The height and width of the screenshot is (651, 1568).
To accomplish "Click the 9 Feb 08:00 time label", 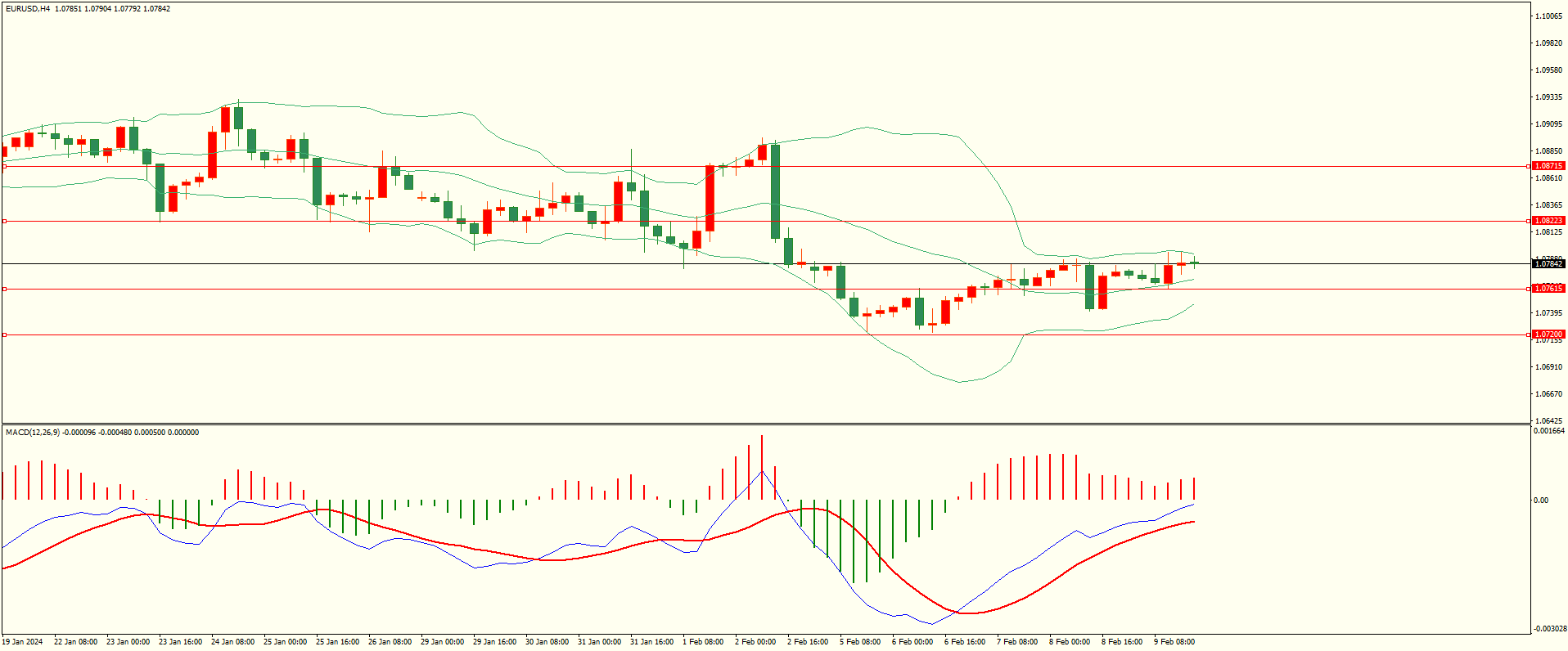I will (1174, 642).
